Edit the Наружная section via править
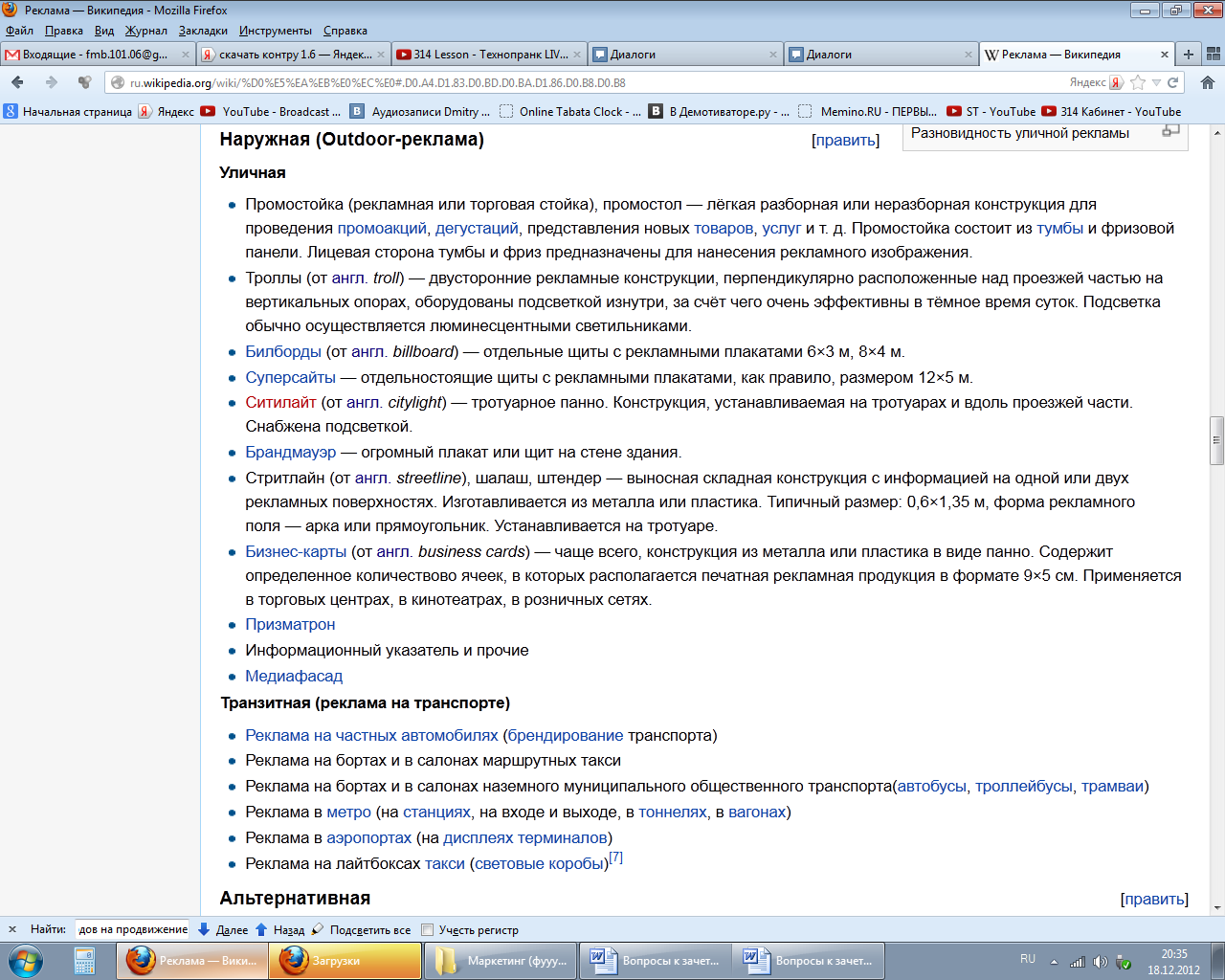Screen dimensions: 1225x980 click(x=846, y=141)
